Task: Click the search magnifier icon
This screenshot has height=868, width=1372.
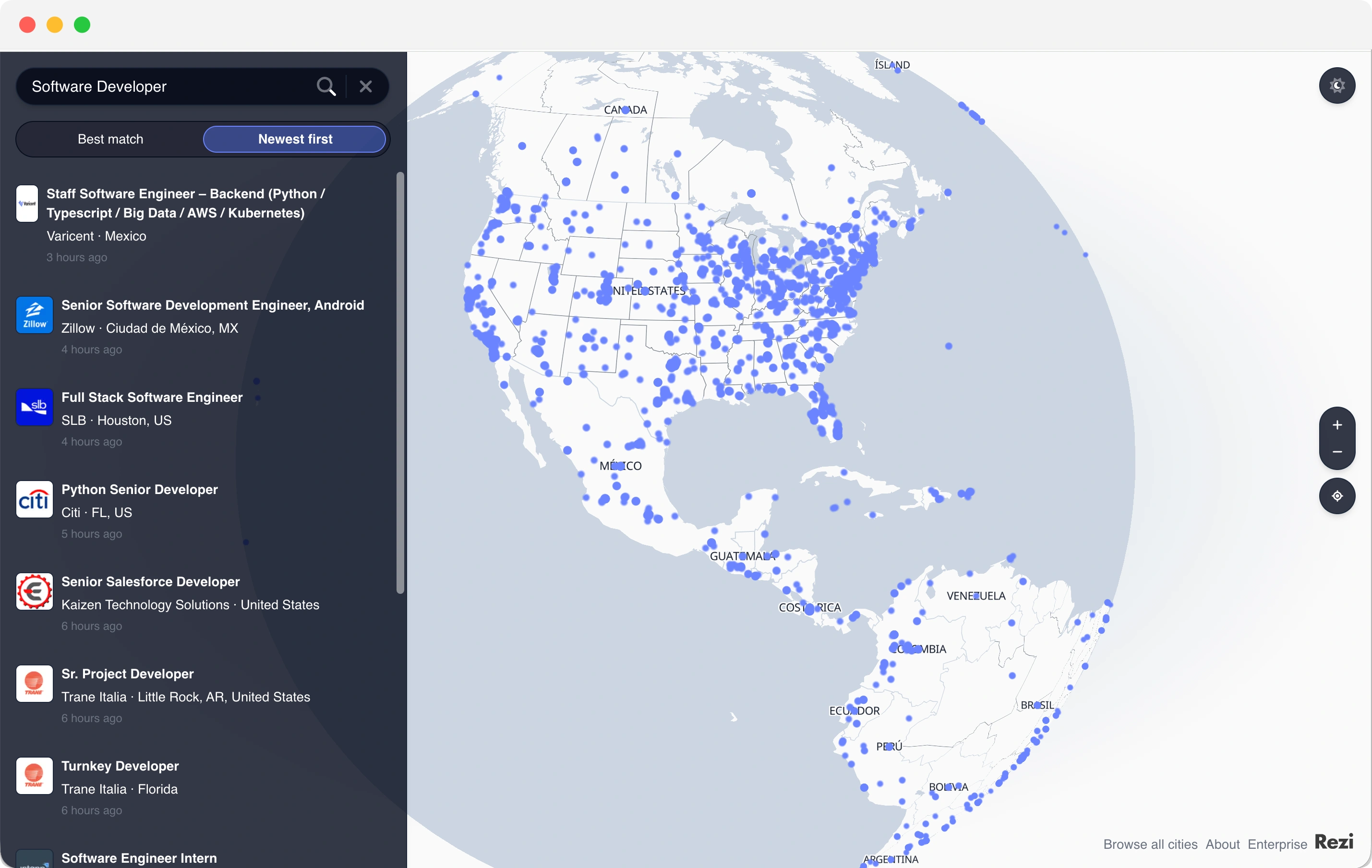Action: tap(326, 86)
